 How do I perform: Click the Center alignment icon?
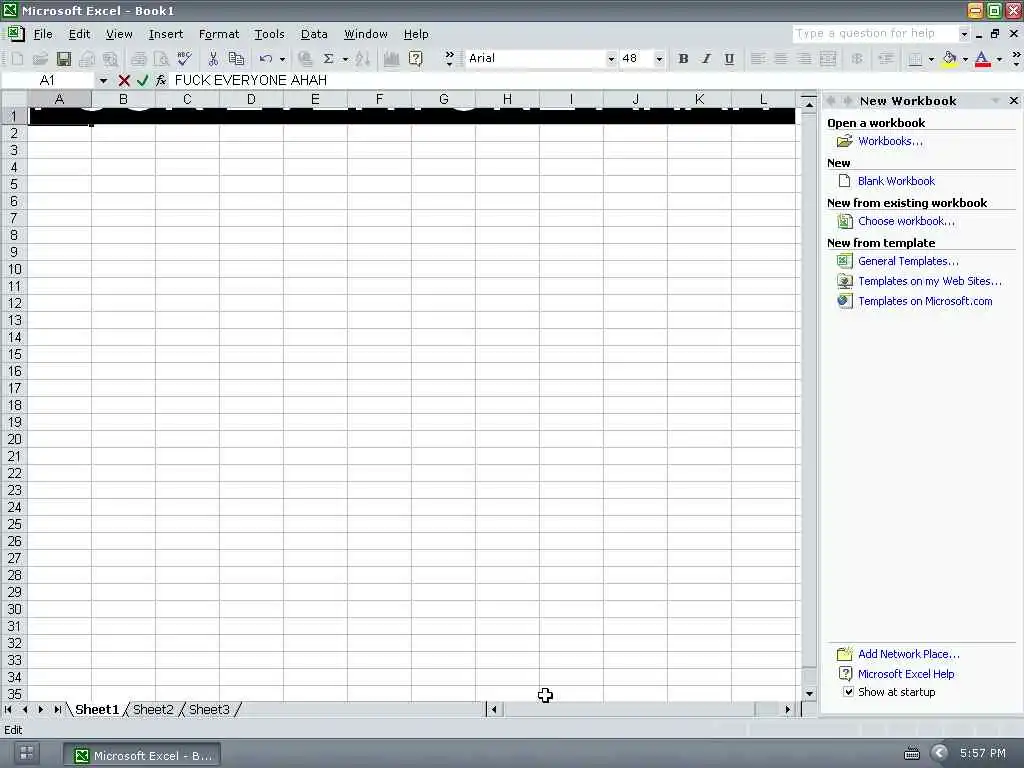click(x=780, y=59)
